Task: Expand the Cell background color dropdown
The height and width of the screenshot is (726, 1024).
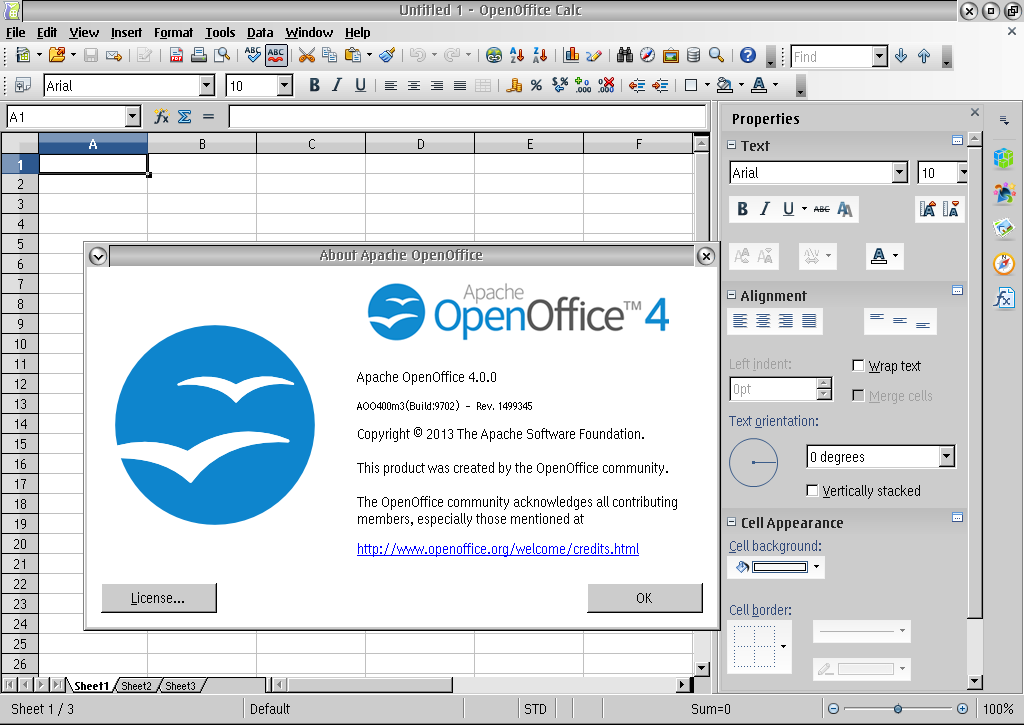Action: click(814, 566)
